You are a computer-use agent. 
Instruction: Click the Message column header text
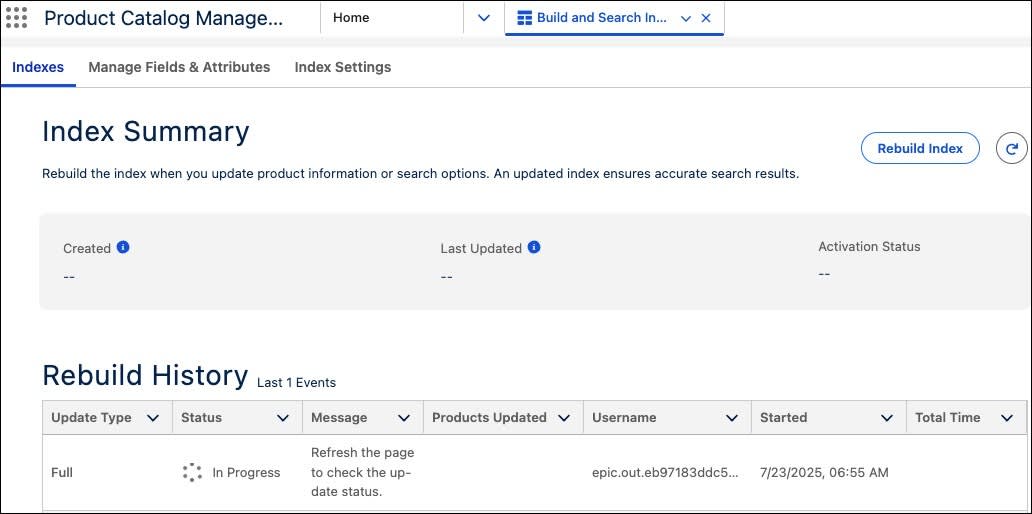pyautogui.click(x=339, y=417)
